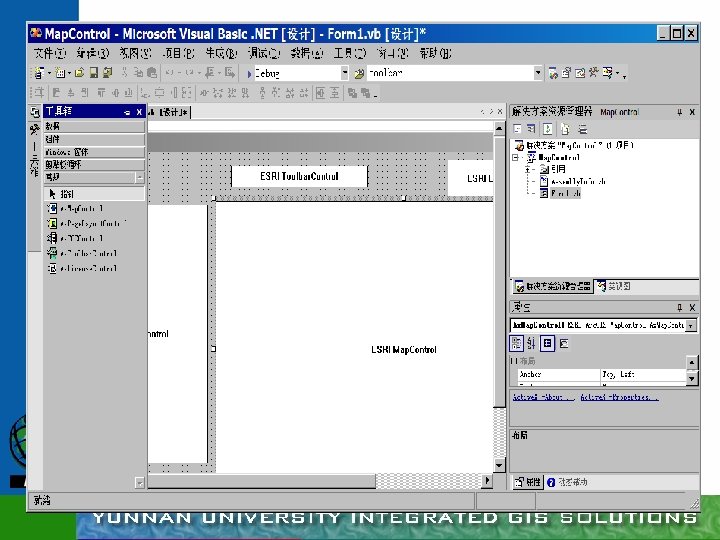Open the 帮助(H) menu
Viewport: 720px width, 540px height.
(435, 54)
